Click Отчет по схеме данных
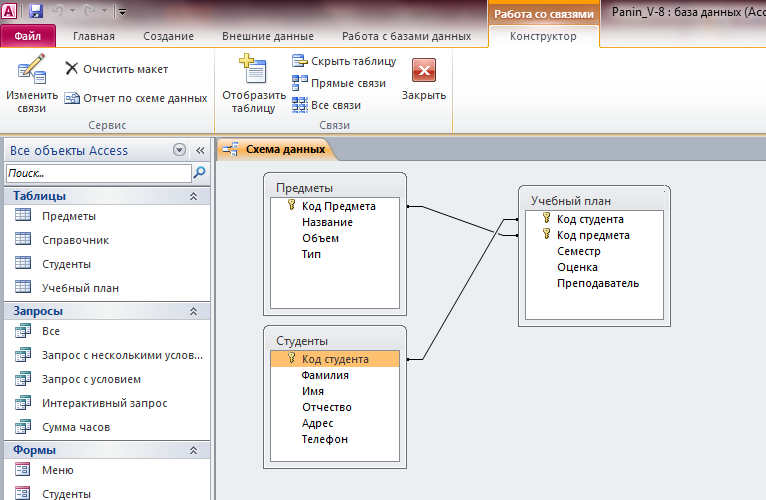The height and width of the screenshot is (500, 766). (x=136, y=98)
